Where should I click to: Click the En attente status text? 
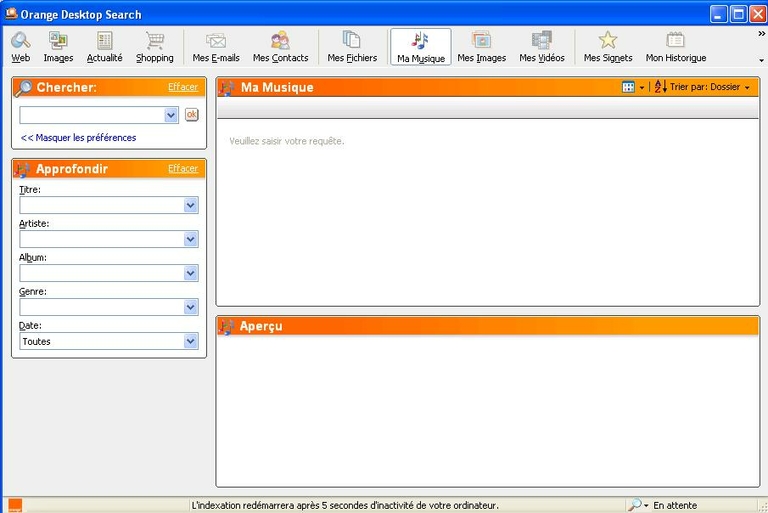[675, 505]
